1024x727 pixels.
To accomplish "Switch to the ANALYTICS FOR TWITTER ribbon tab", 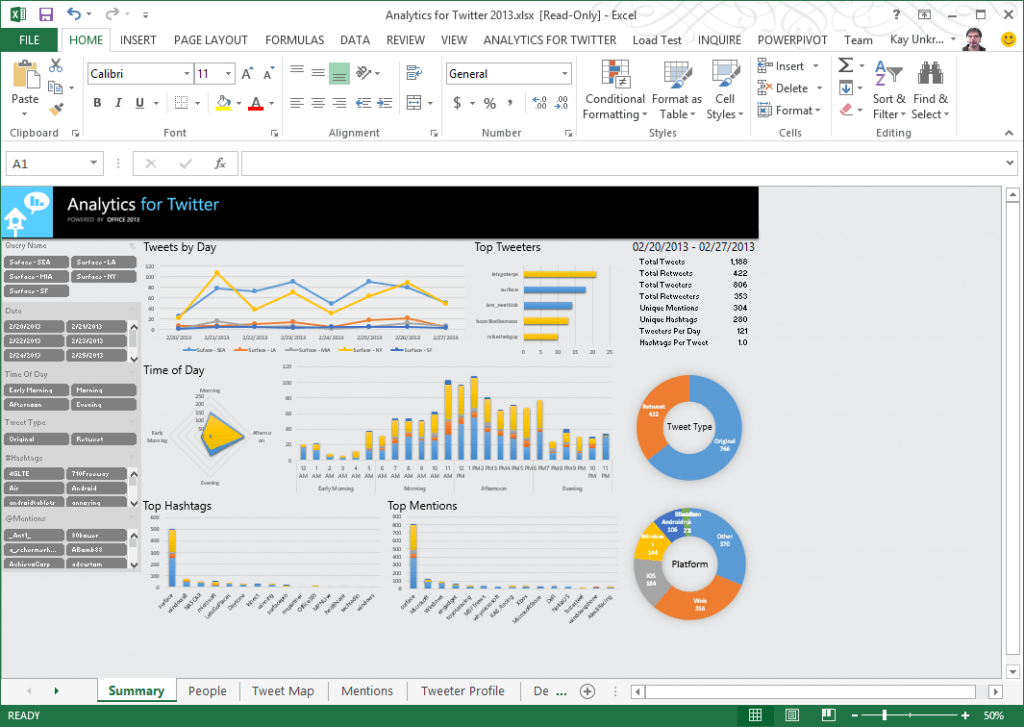I will tap(550, 40).
